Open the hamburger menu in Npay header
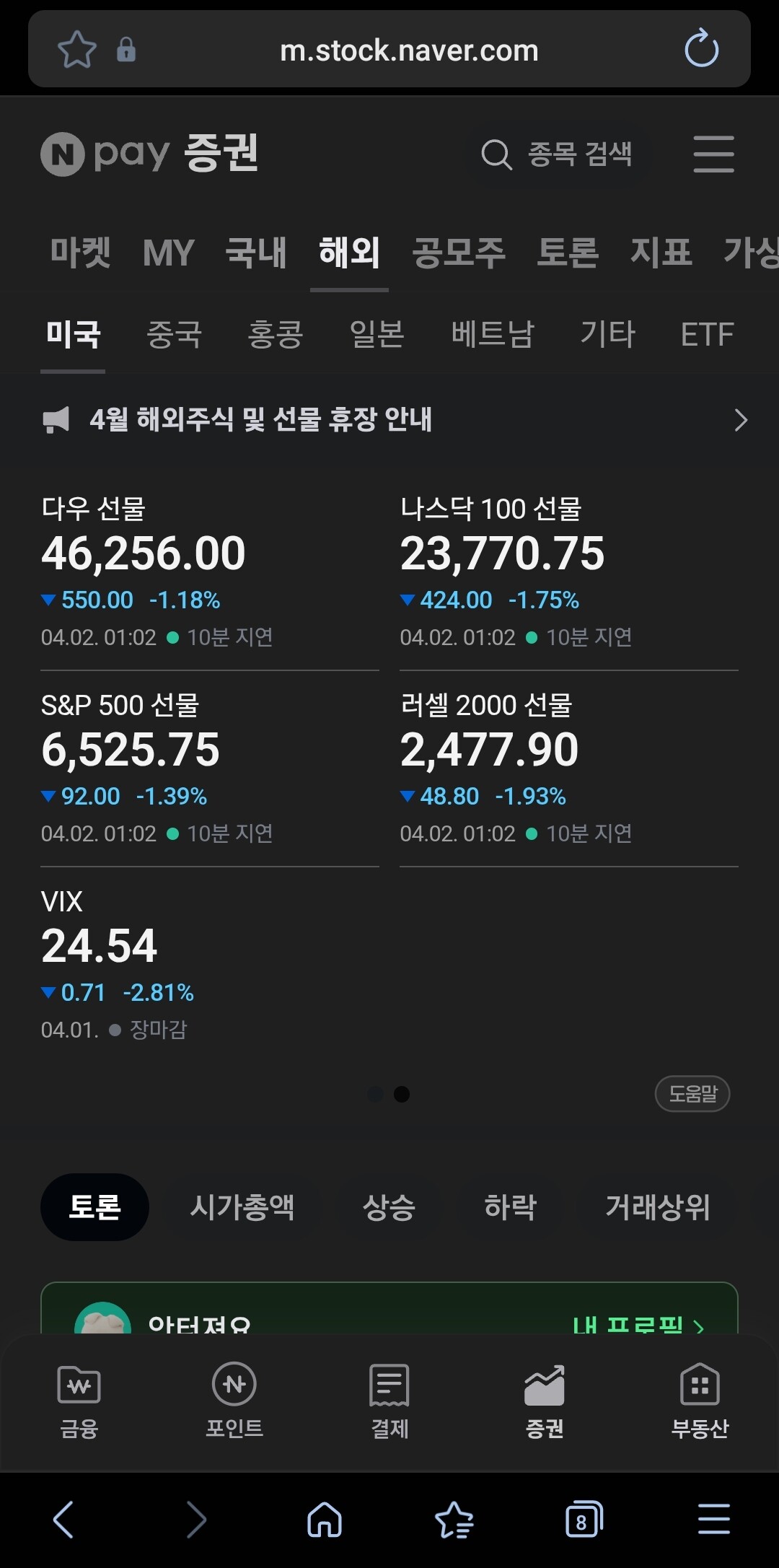The height and width of the screenshot is (1568, 779). point(713,154)
